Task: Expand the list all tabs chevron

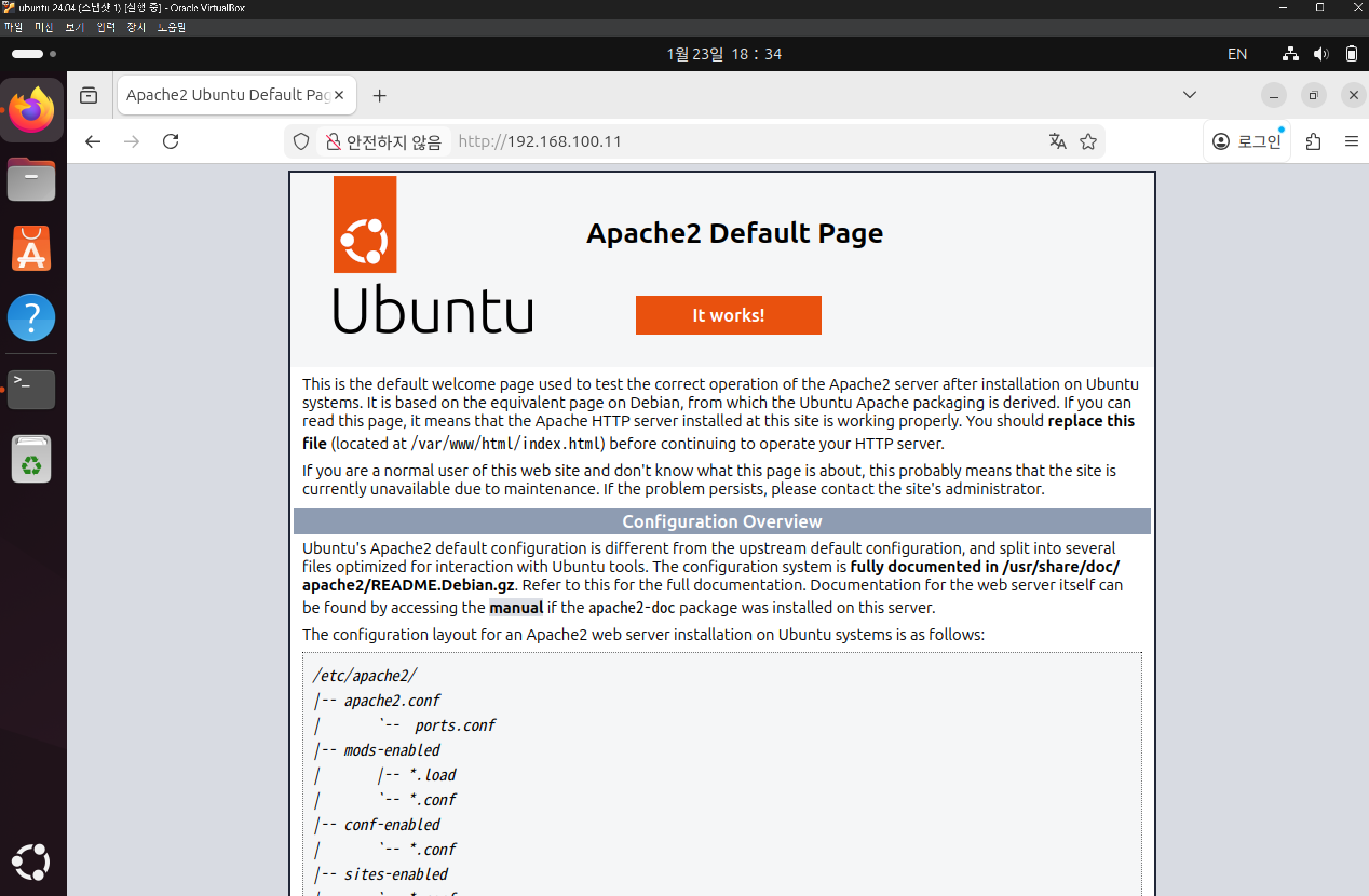Action: tap(1190, 95)
